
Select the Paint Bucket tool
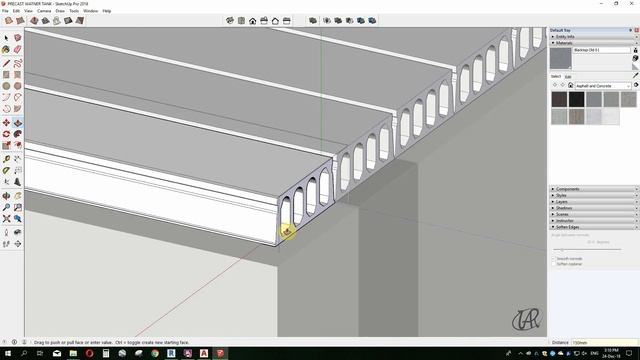pyautogui.click(x=6, y=50)
